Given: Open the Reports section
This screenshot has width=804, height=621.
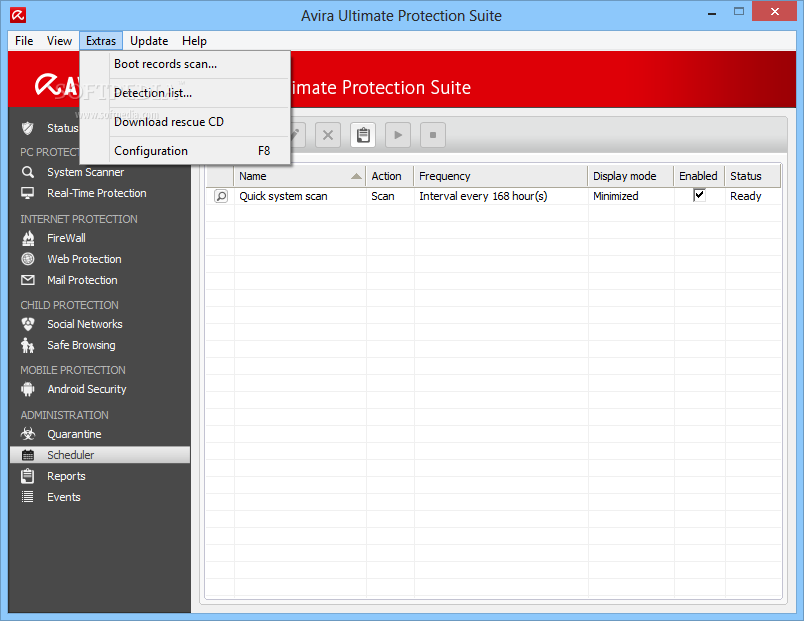Looking at the screenshot, I should (67, 476).
